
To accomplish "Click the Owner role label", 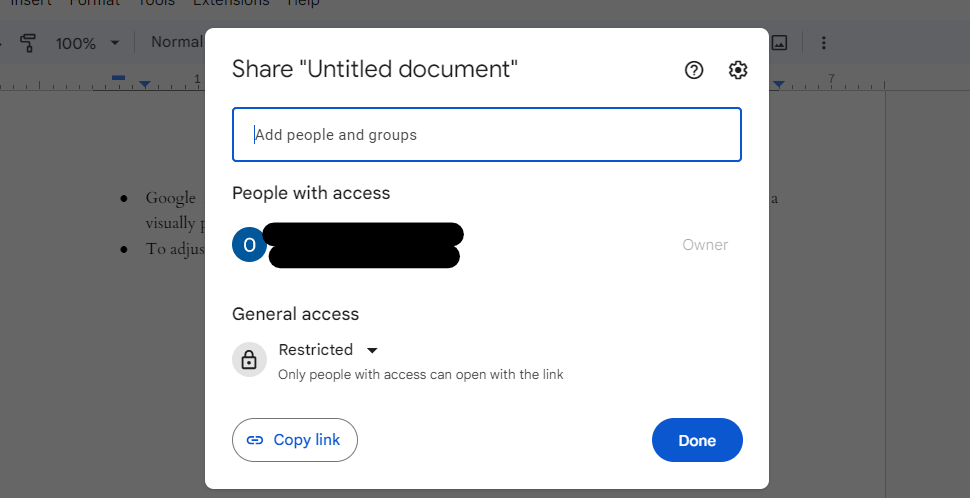I will pyautogui.click(x=705, y=245).
